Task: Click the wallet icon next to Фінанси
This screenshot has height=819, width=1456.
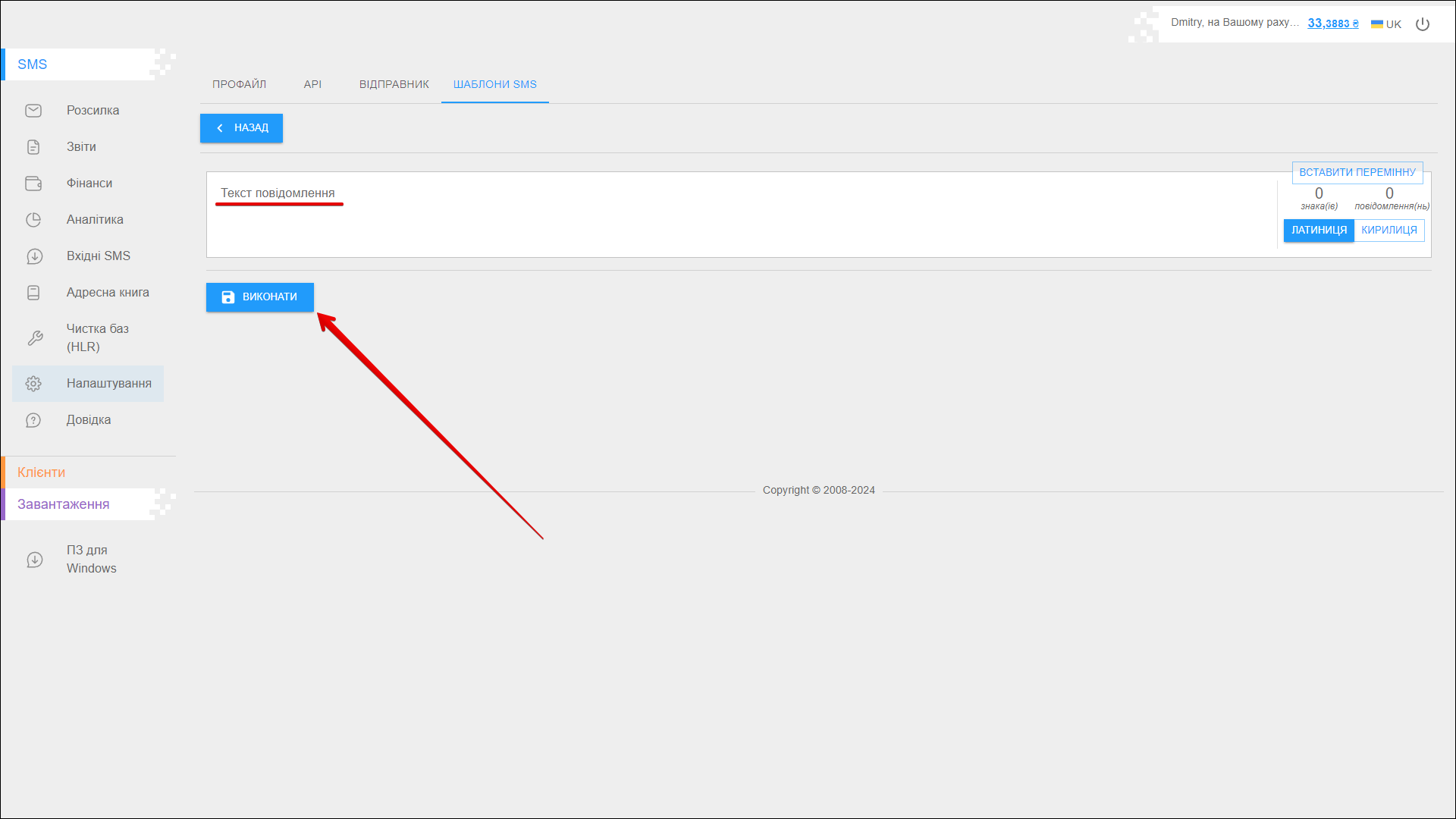Action: pyautogui.click(x=33, y=184)
